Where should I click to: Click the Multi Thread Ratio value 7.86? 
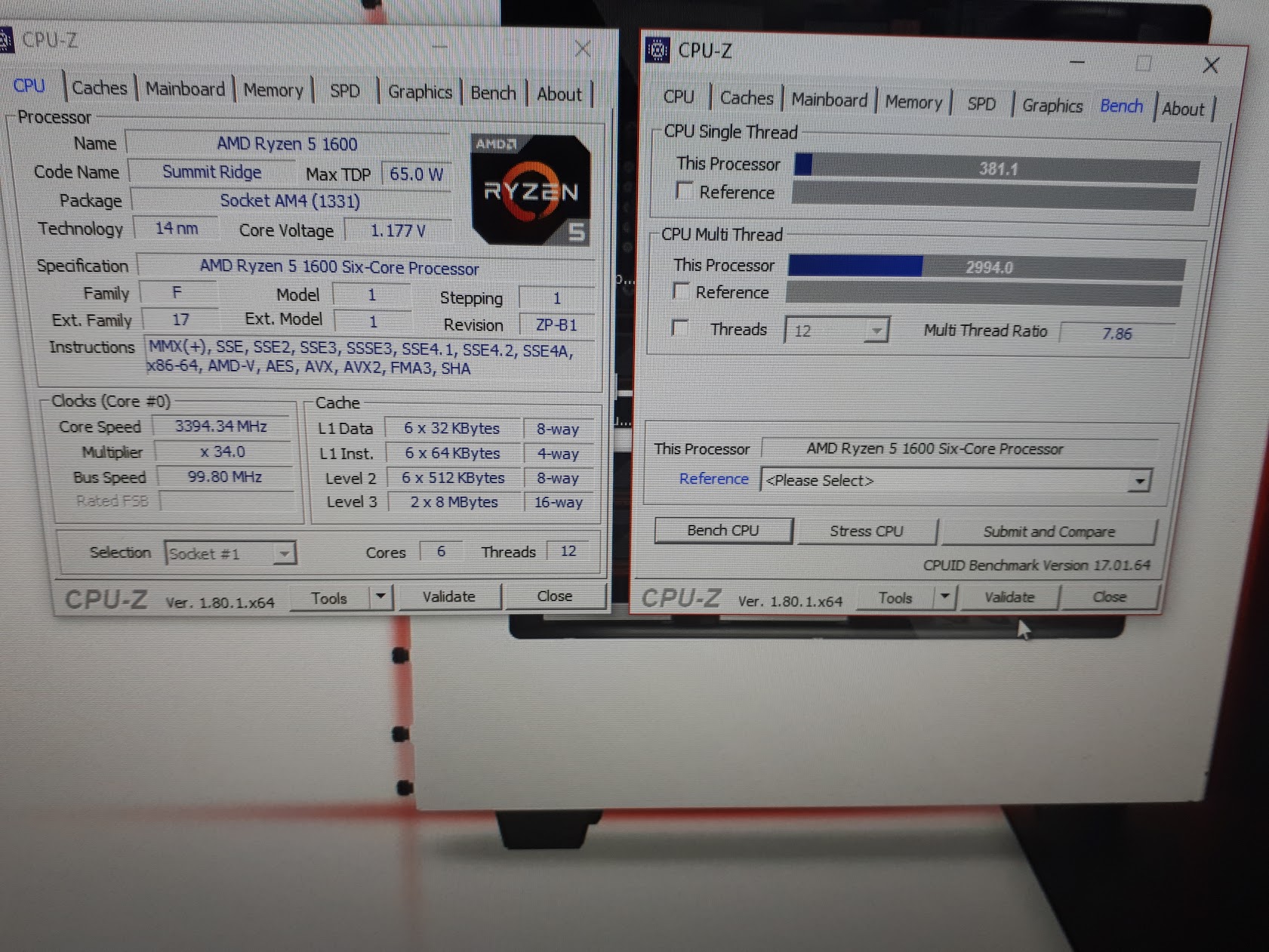[x=1117, y=334]
